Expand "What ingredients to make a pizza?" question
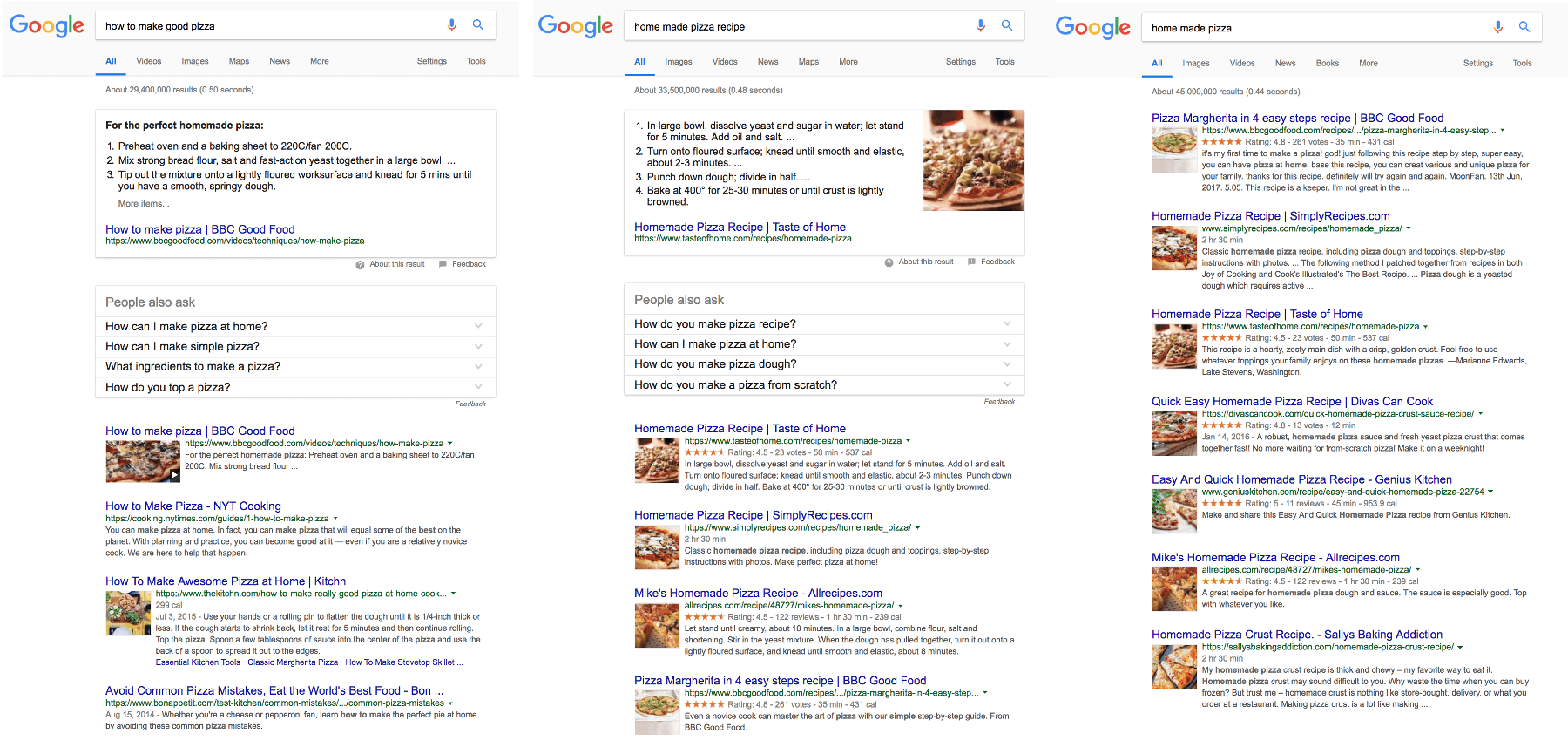Viewport: 1568px width, 754px height. [x=295, y=367]
